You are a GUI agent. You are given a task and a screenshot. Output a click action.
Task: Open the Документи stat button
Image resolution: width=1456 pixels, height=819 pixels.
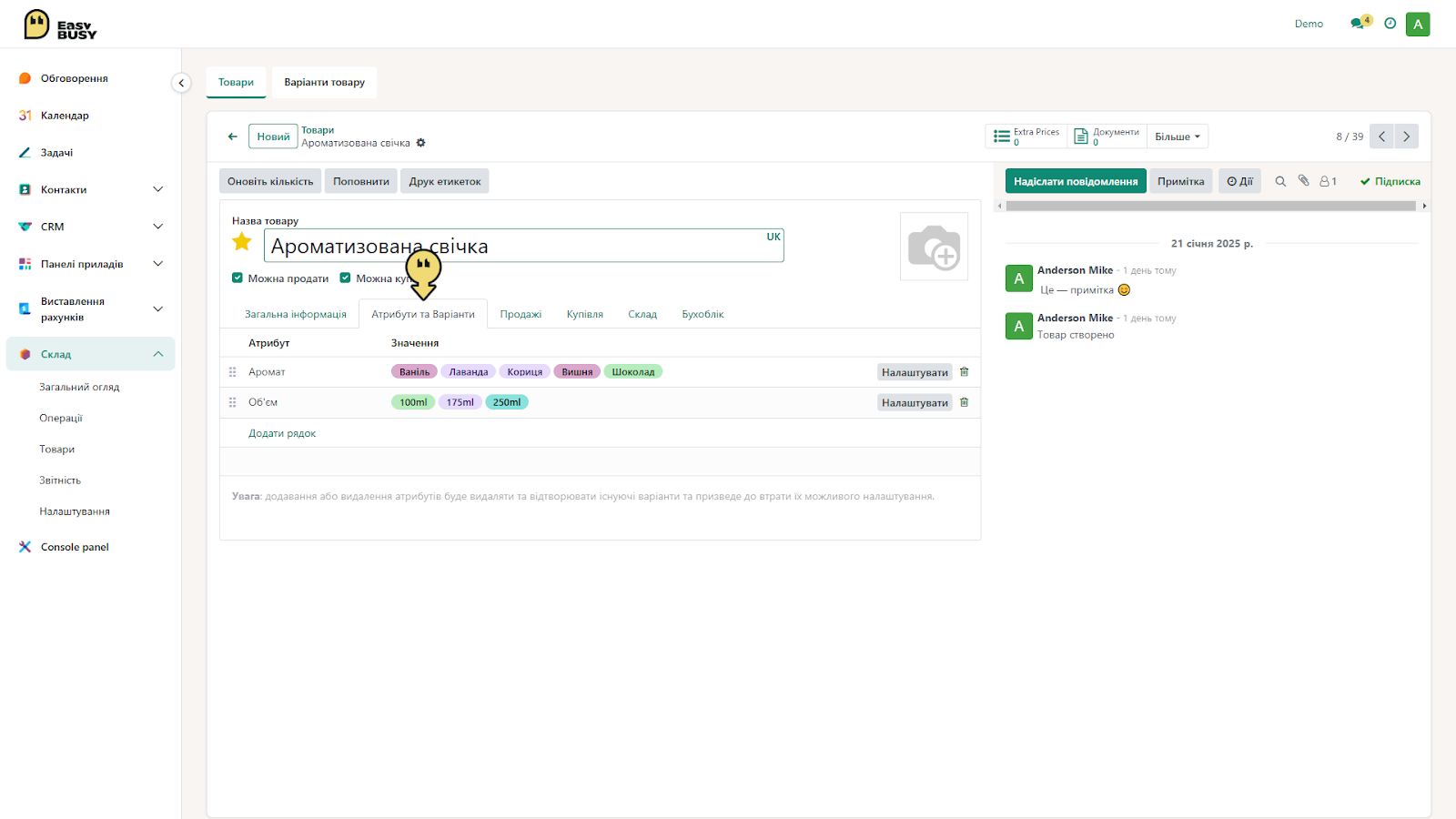[x=1107, y=136]
